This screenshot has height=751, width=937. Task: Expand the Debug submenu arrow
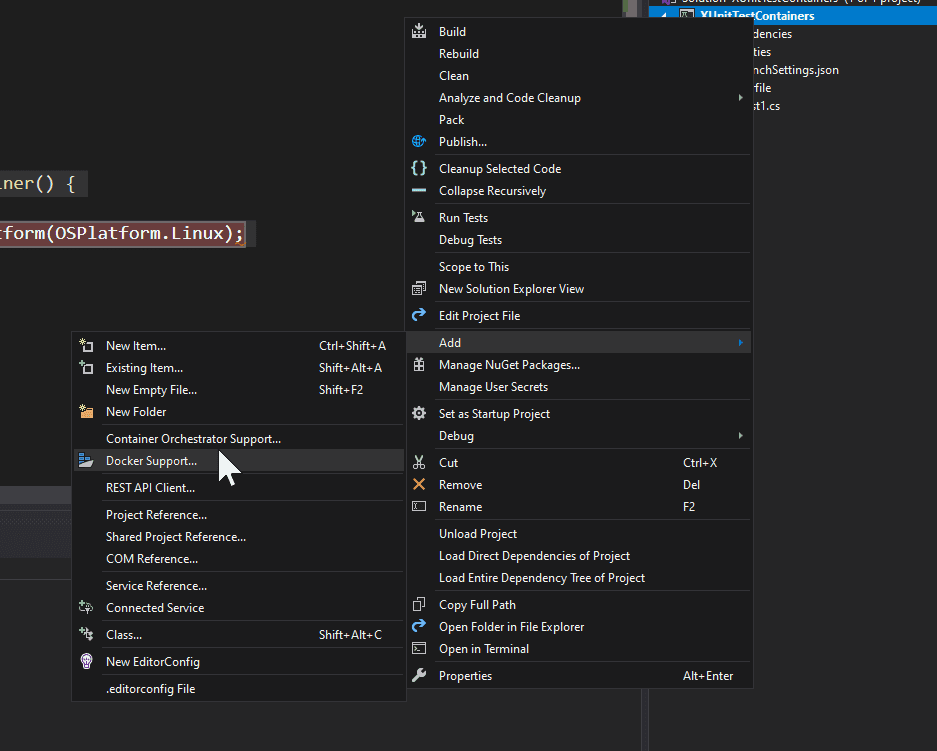coord(740,436)
